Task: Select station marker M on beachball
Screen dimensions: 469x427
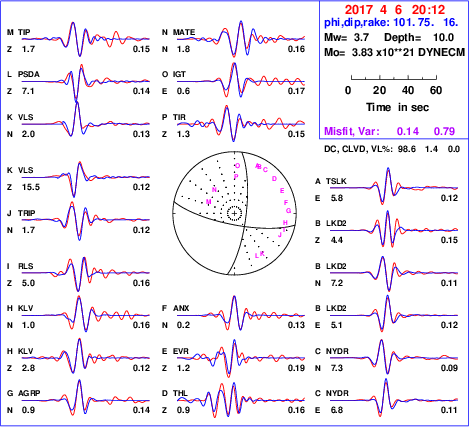Action: coord(209,202)
